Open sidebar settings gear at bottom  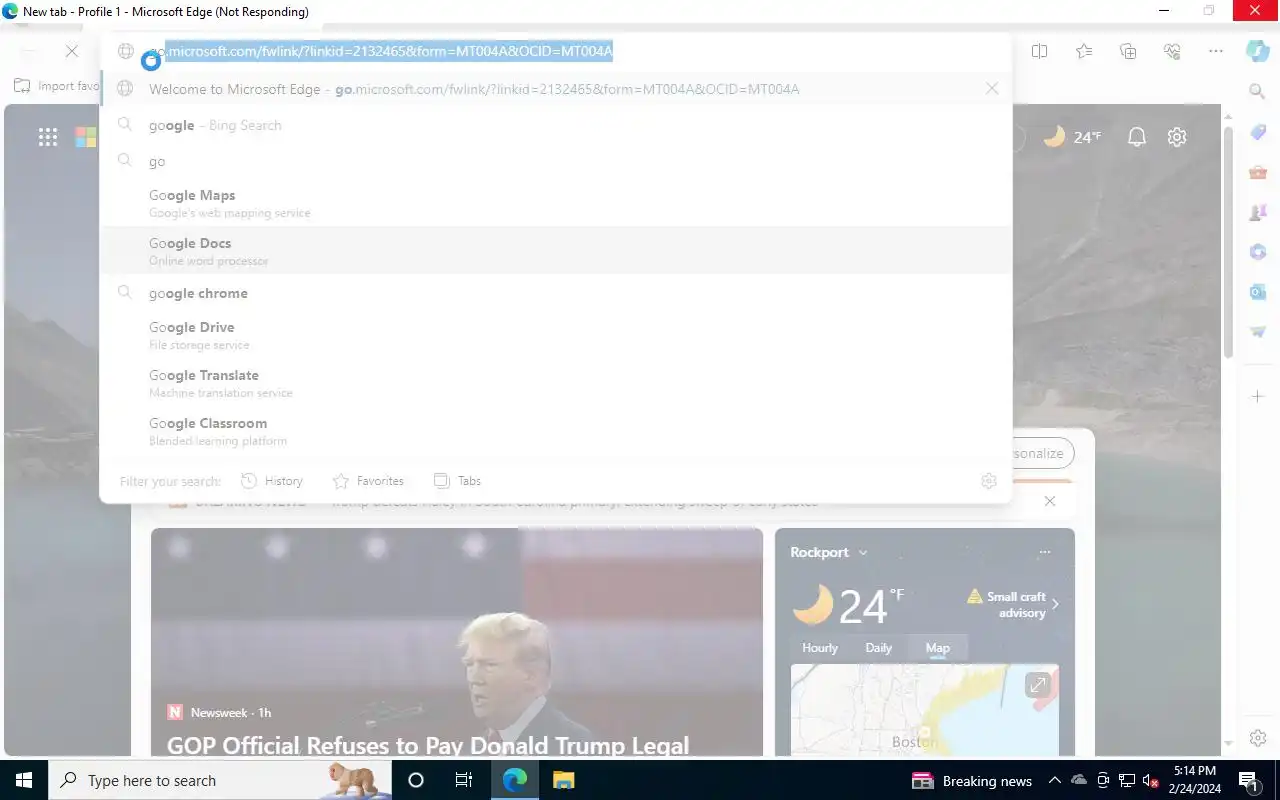(1258, 738)
